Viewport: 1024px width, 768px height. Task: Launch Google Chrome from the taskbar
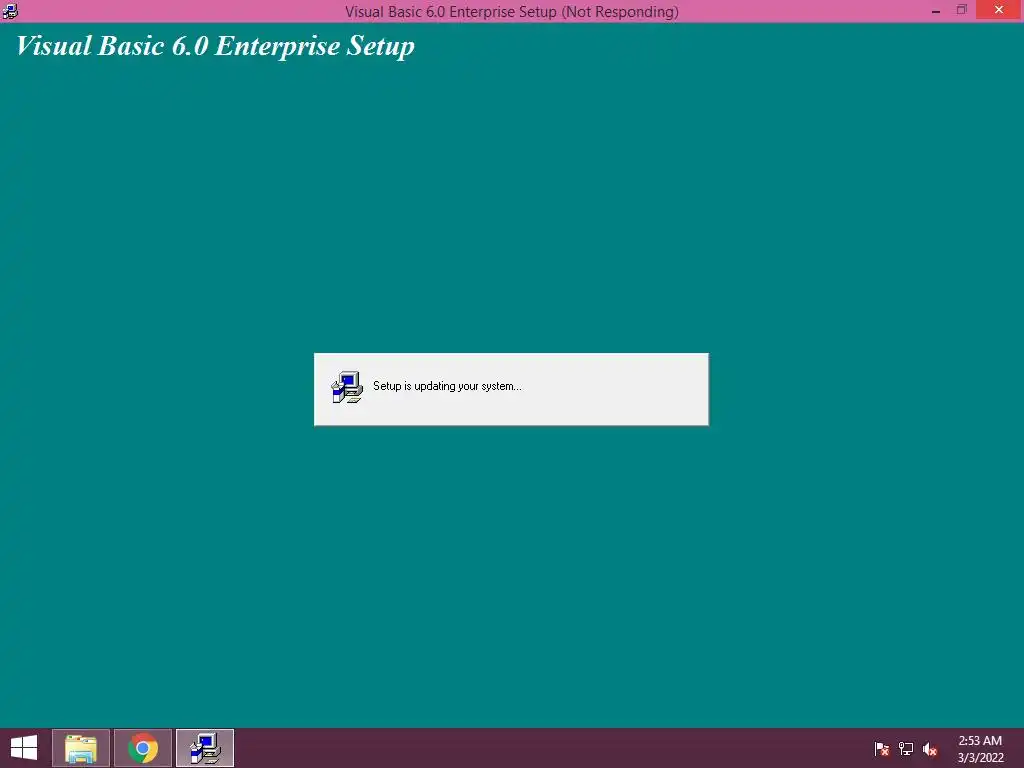click(143, 748)
